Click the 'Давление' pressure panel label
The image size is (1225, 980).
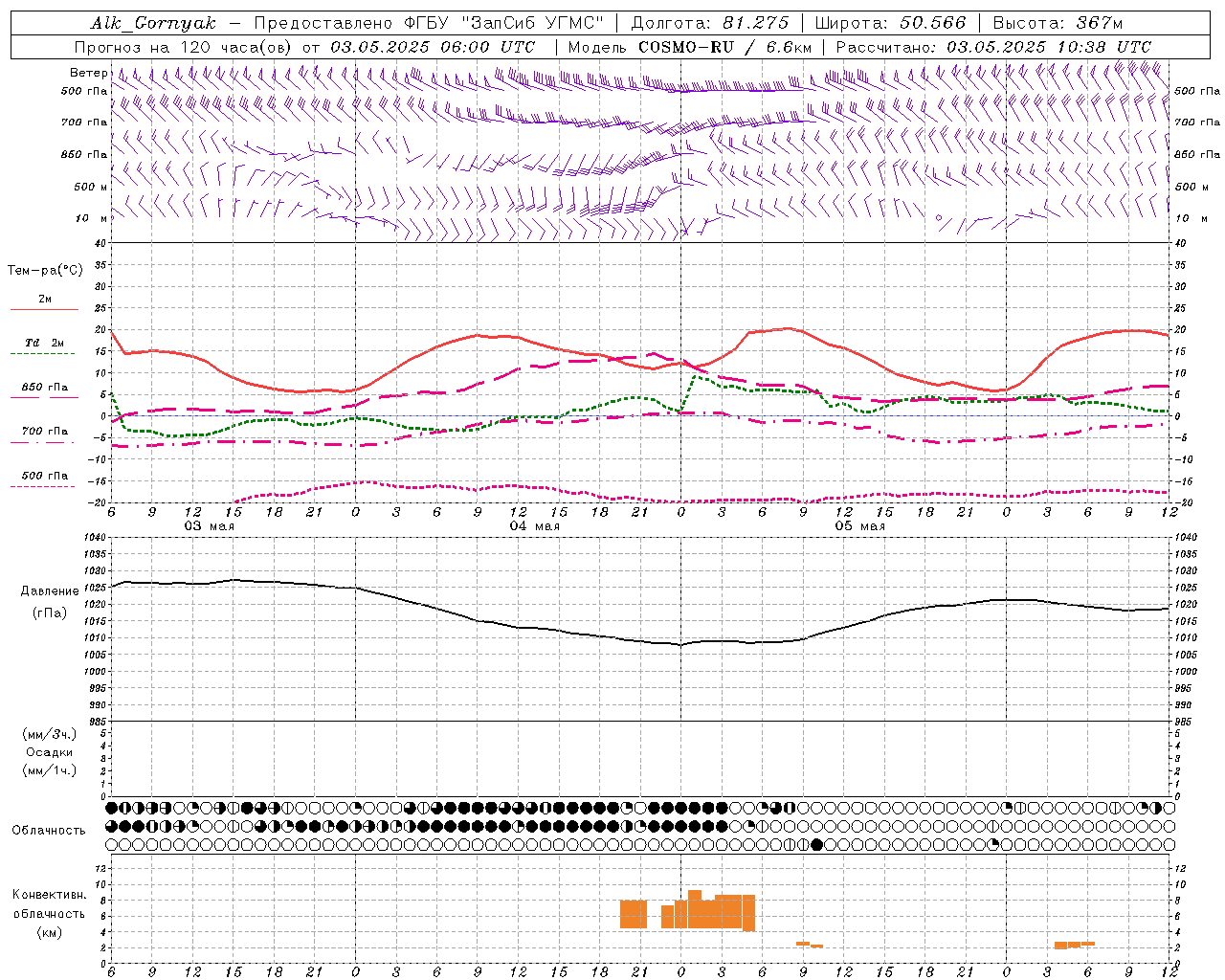(x=50, y=591)
